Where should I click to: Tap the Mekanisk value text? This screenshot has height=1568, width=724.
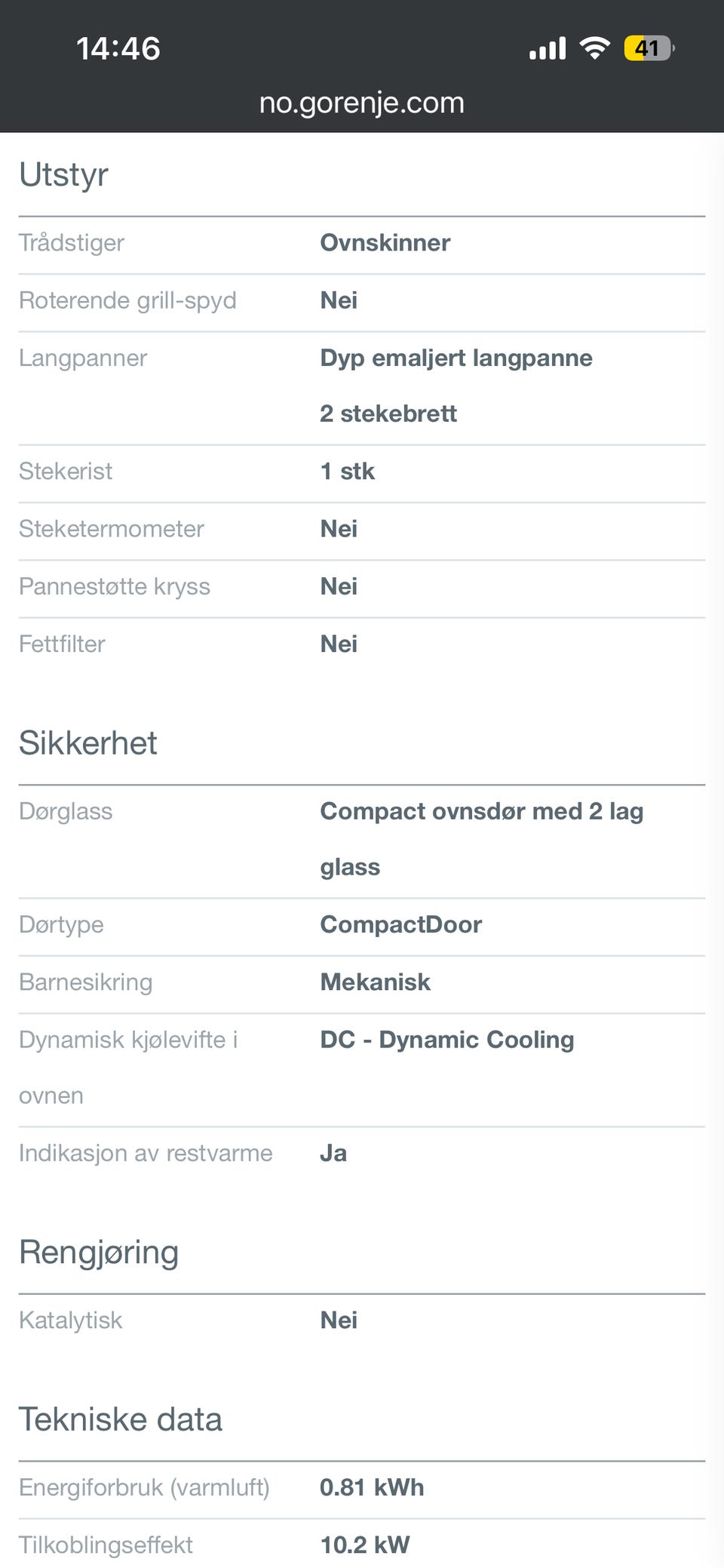click(376, 982)
